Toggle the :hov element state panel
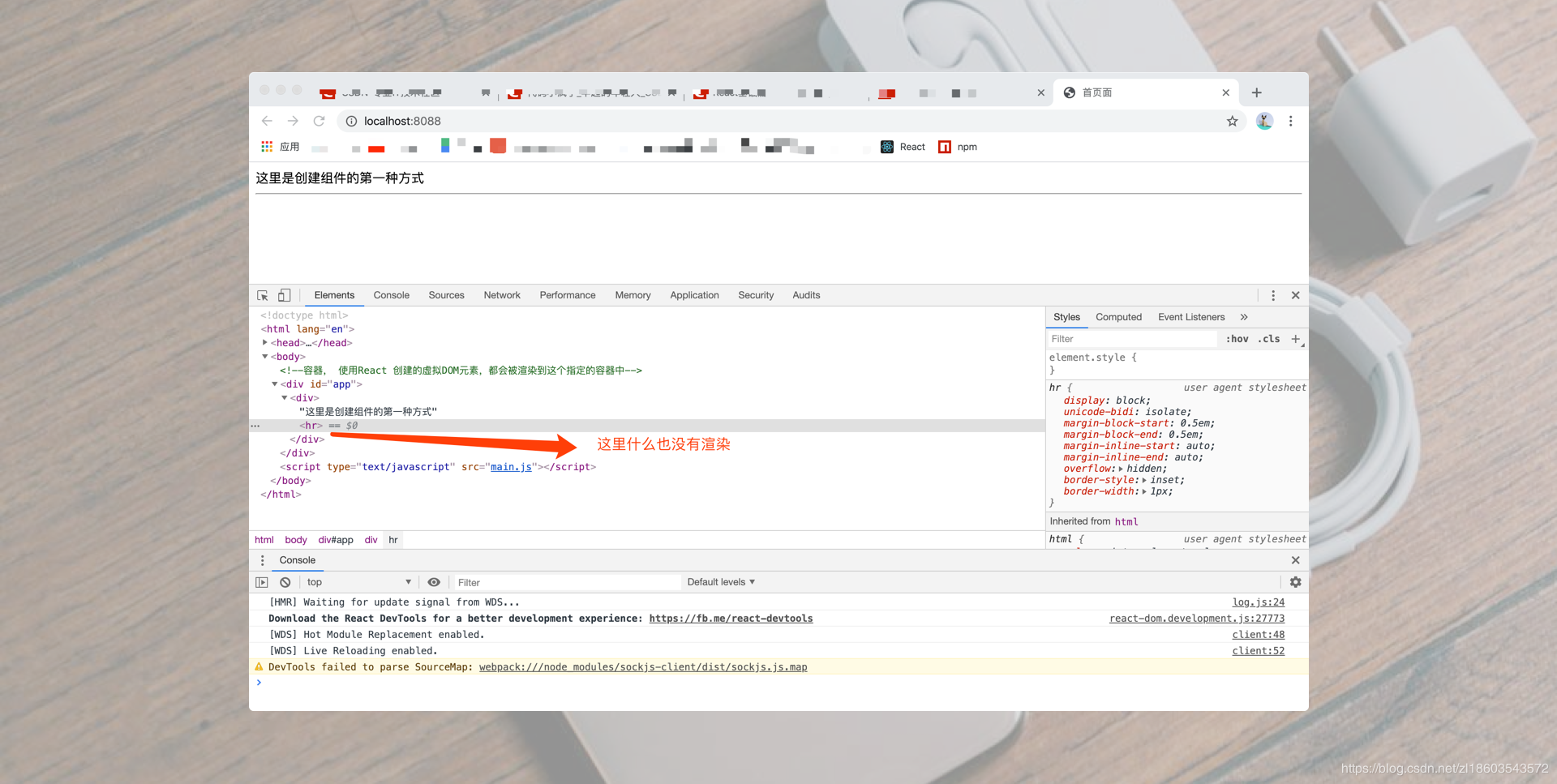Viewport: 1557px width, 784px height. (x=1237, y=339)
